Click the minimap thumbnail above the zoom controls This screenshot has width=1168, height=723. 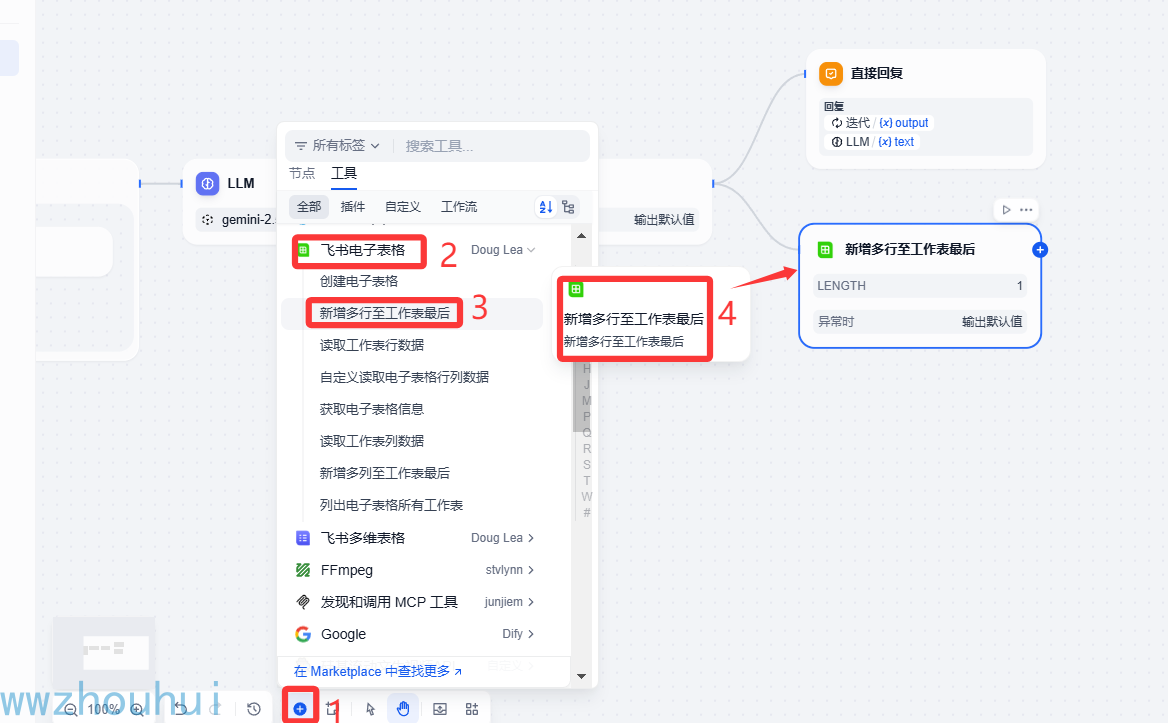pyautogui.click(x=105, y=652)
